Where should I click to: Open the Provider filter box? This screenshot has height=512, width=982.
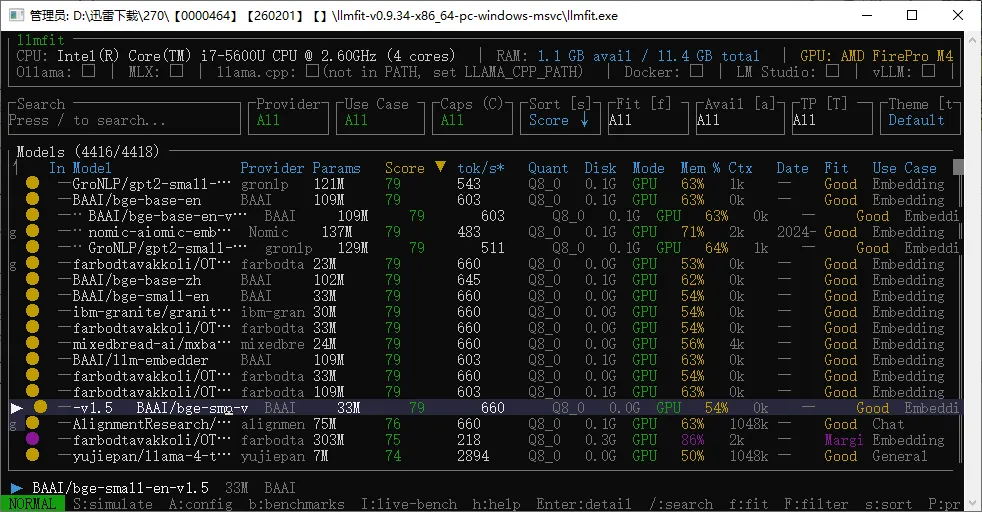pyautogui.click(x=288, y=116)
